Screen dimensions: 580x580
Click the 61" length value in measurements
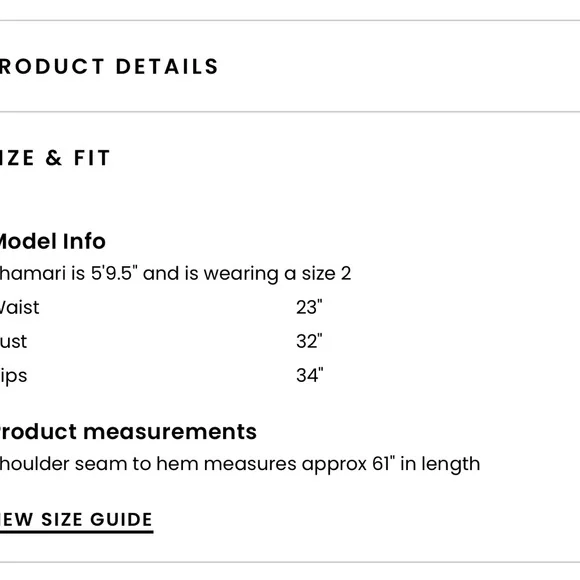tap(384, 464)
